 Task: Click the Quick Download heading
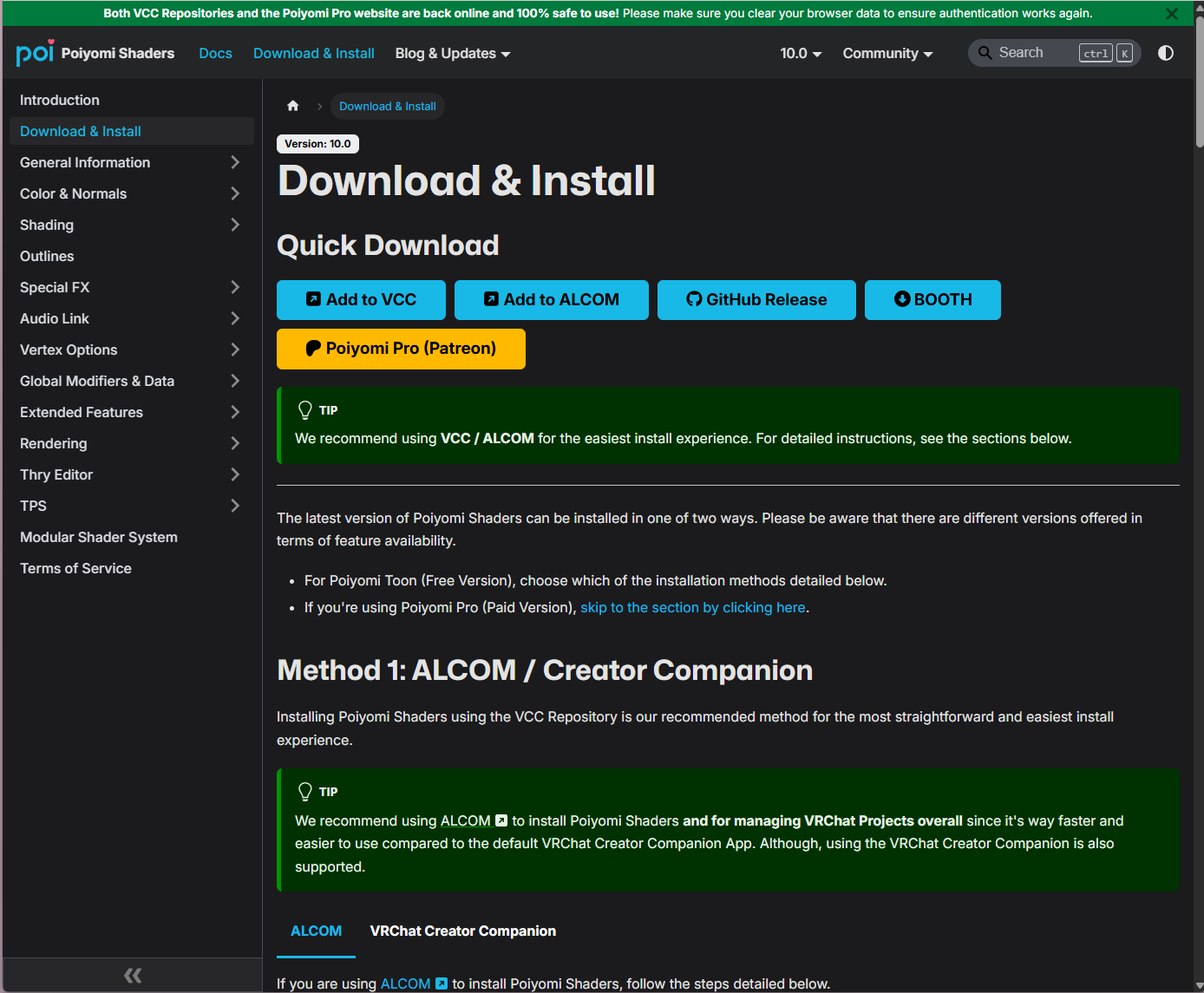tap(388, 245)
